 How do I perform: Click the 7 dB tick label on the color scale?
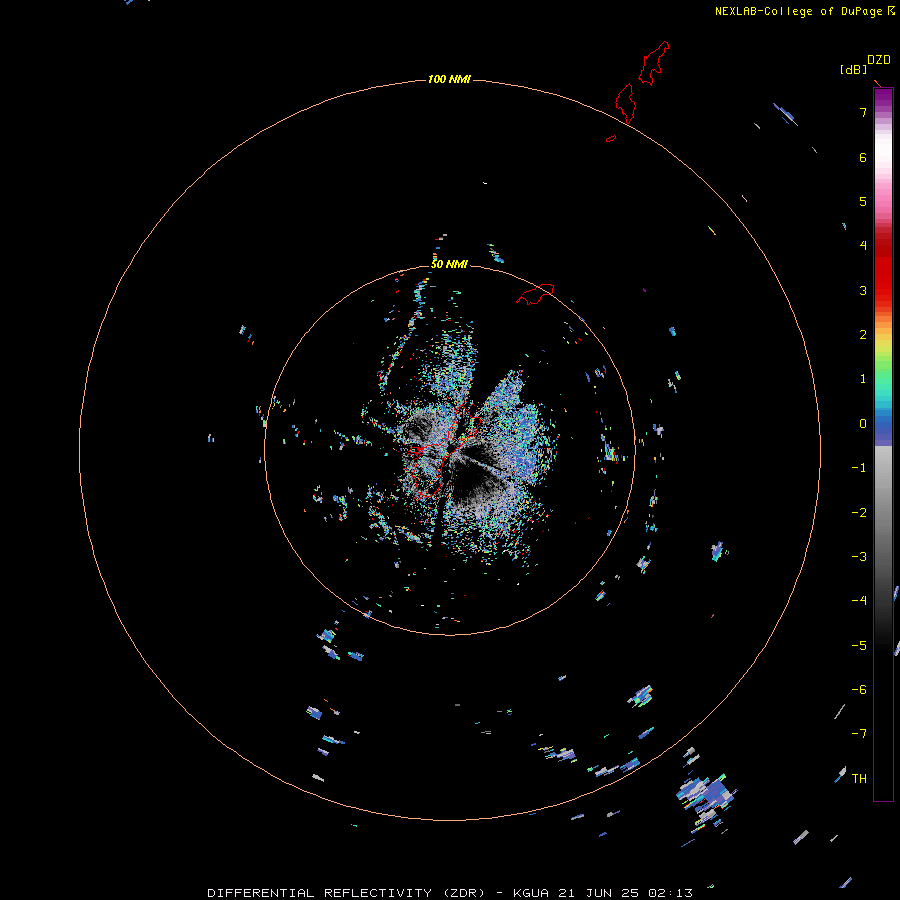pos(863,112)
